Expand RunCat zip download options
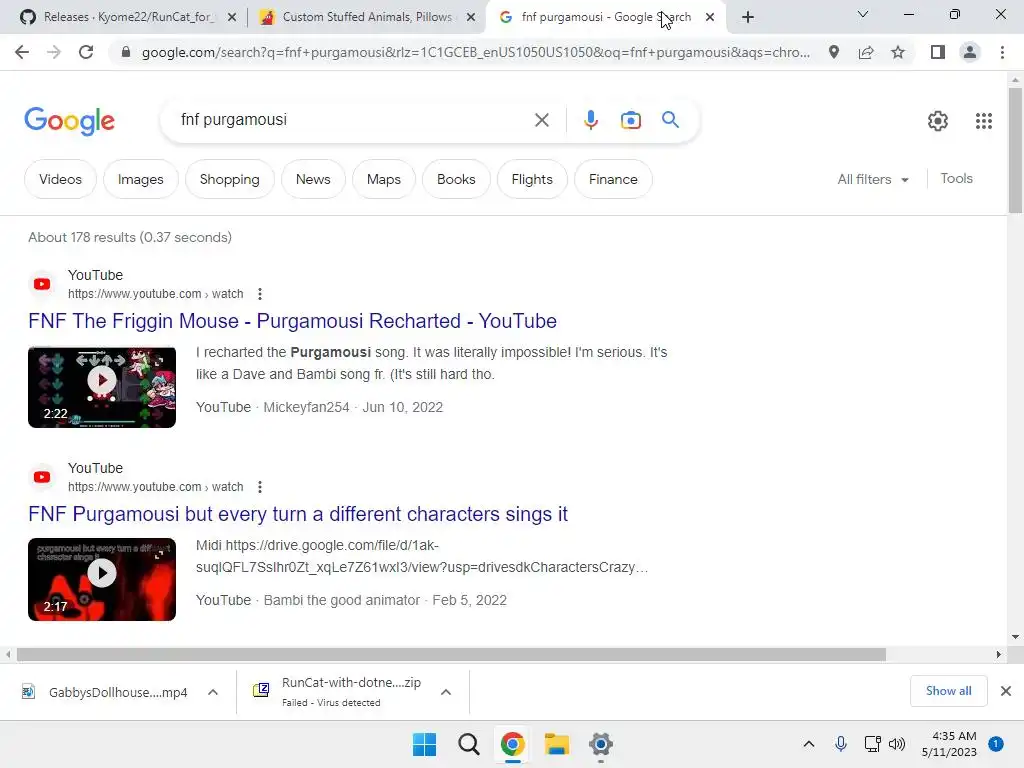The image size is (1024, 768). [x=446, y=692]
